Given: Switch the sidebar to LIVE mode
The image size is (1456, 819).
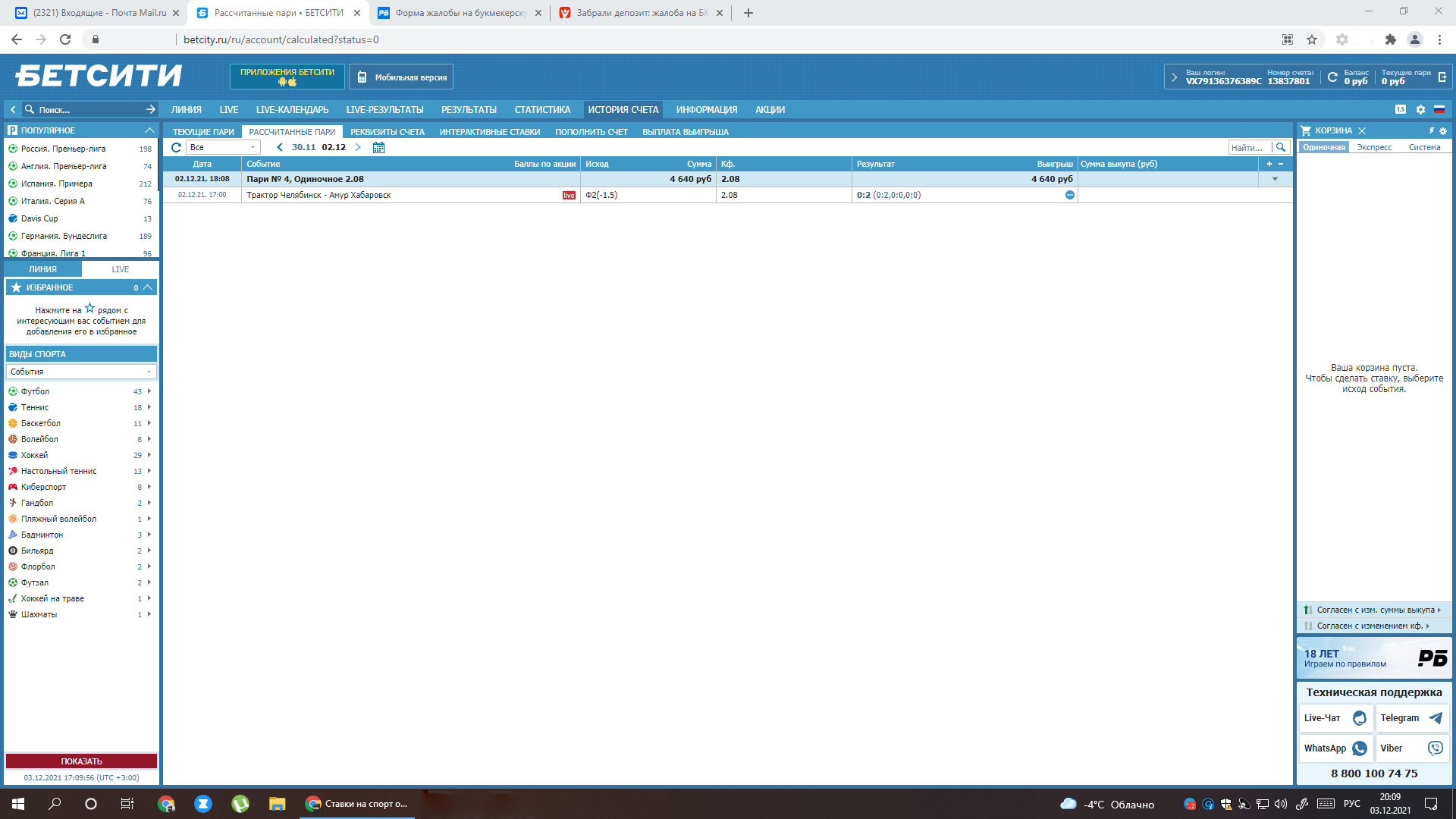Looking at the screenshot, I should pos(120,269).
